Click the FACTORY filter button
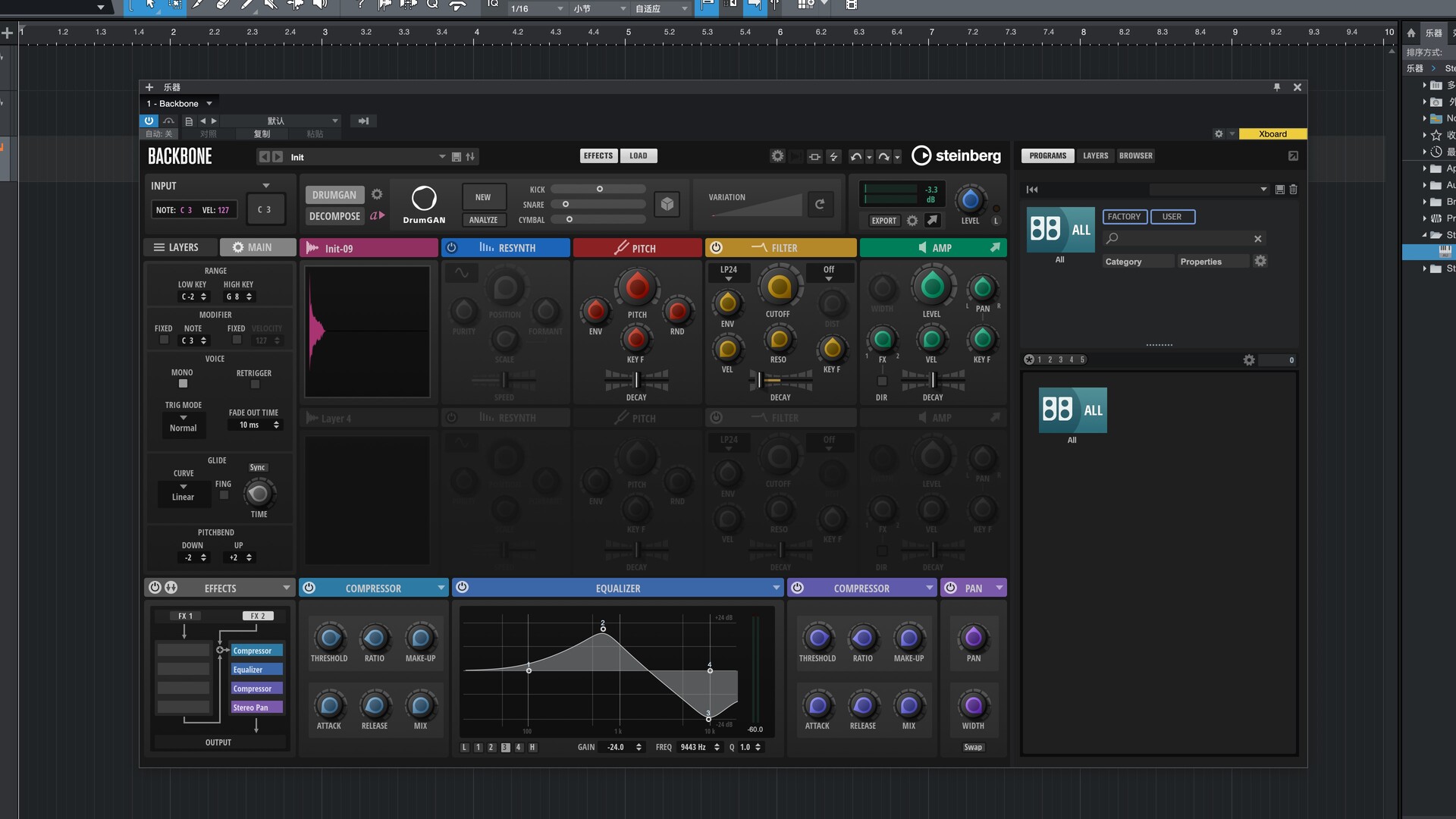This screenshot has height=819, width=1456. pos(1124,217)
